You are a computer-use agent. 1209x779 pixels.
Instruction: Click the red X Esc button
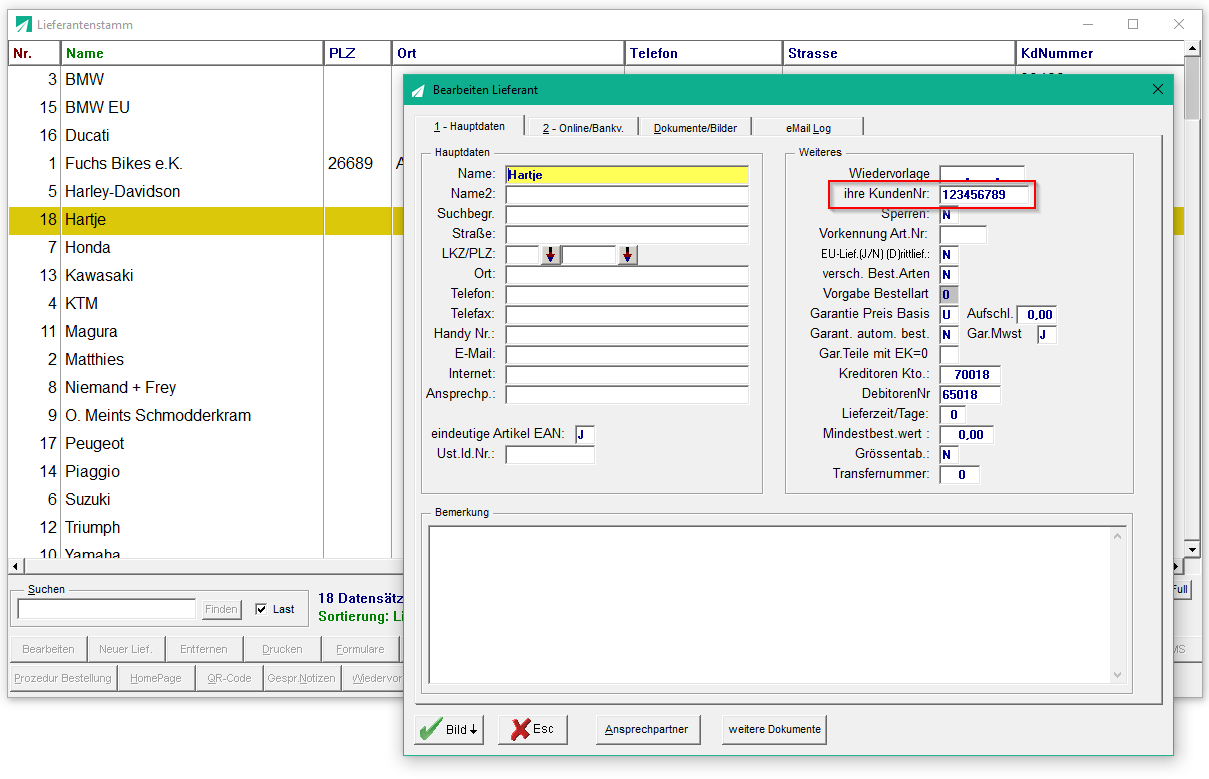click(533, 729)
